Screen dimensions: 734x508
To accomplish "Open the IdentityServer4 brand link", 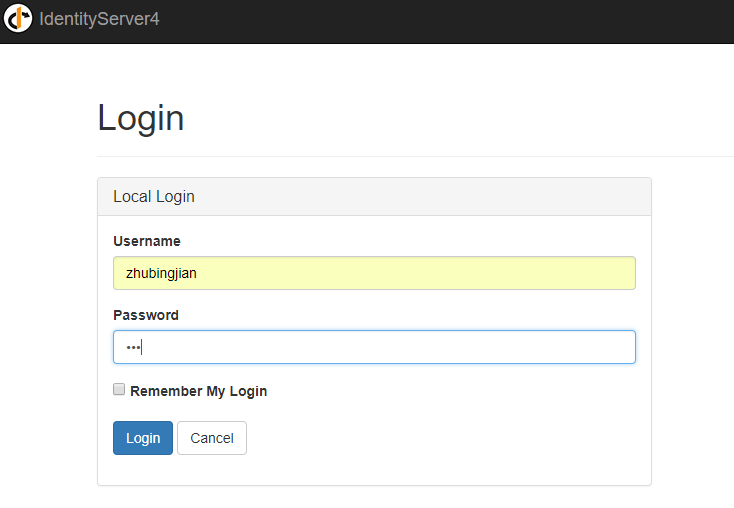I will [99, 19].
